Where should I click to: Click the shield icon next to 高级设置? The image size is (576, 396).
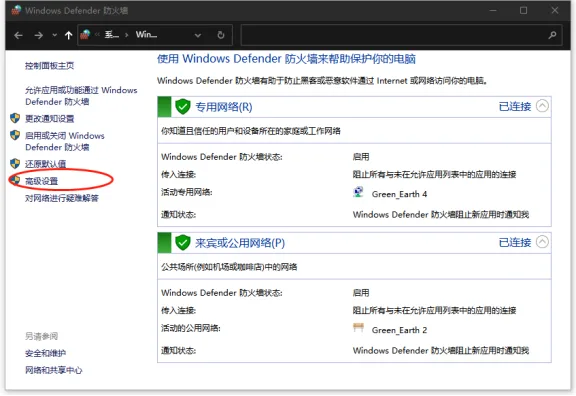[x=15, y=180]
